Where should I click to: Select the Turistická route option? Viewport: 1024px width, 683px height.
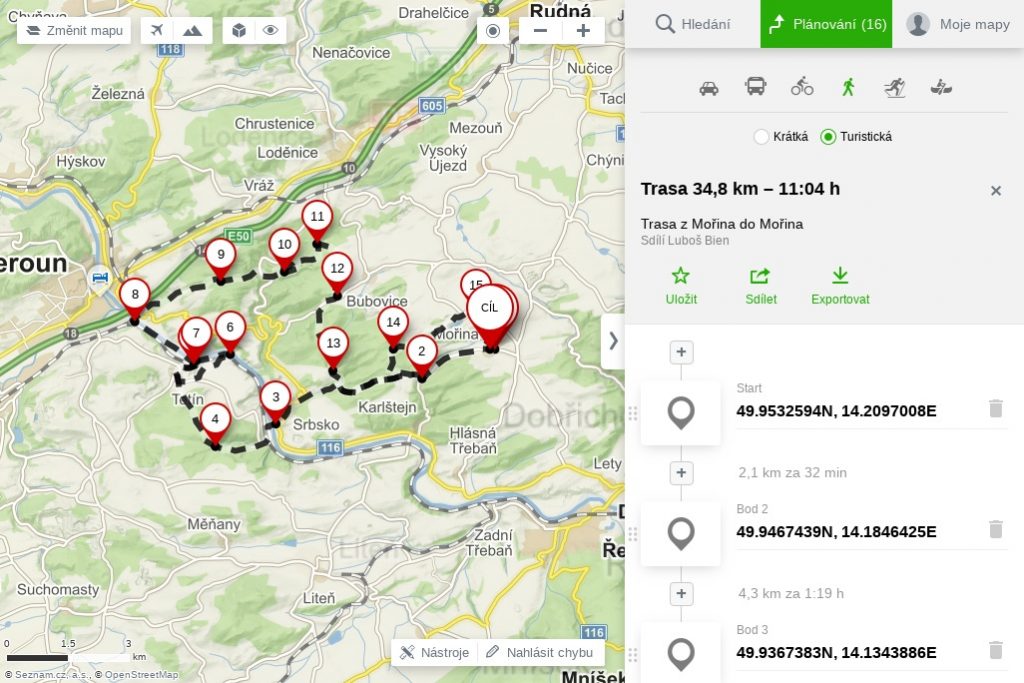[x=856, y=136]
